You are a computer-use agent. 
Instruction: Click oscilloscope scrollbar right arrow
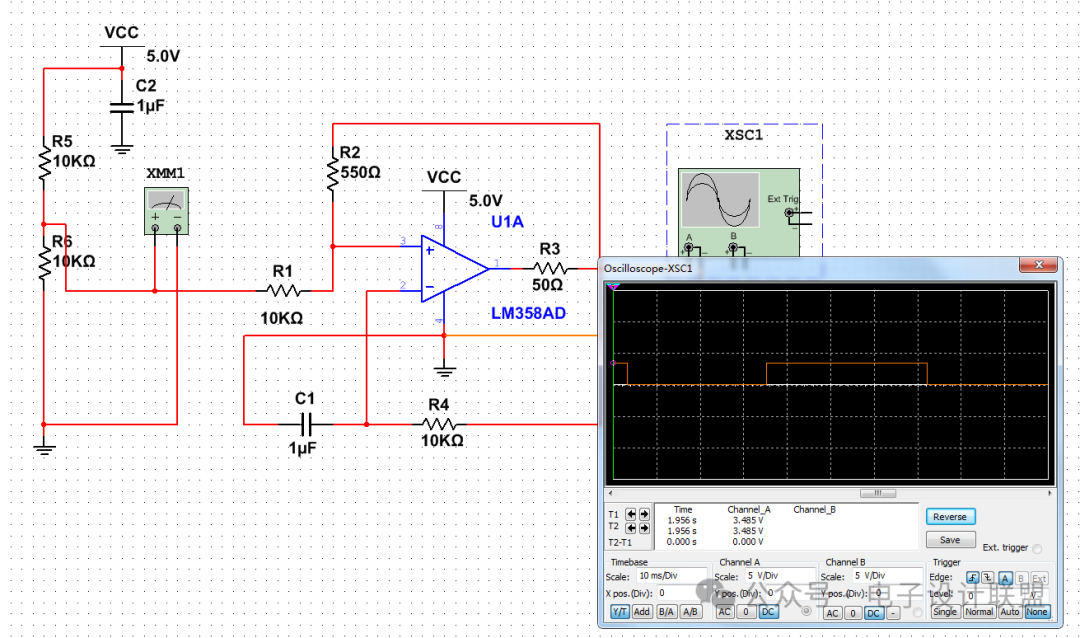tap(1050, 493)
